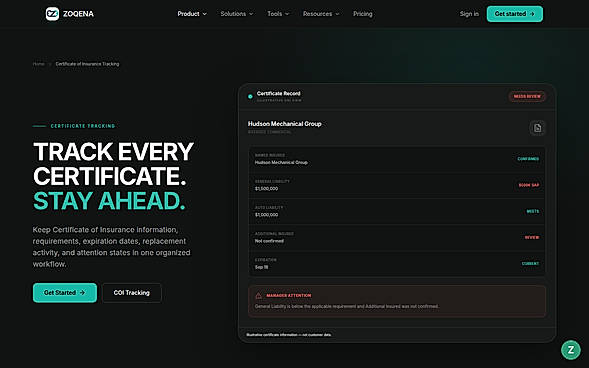
Task: Click the $500K gap tag on General Liability
Action: 529,185
